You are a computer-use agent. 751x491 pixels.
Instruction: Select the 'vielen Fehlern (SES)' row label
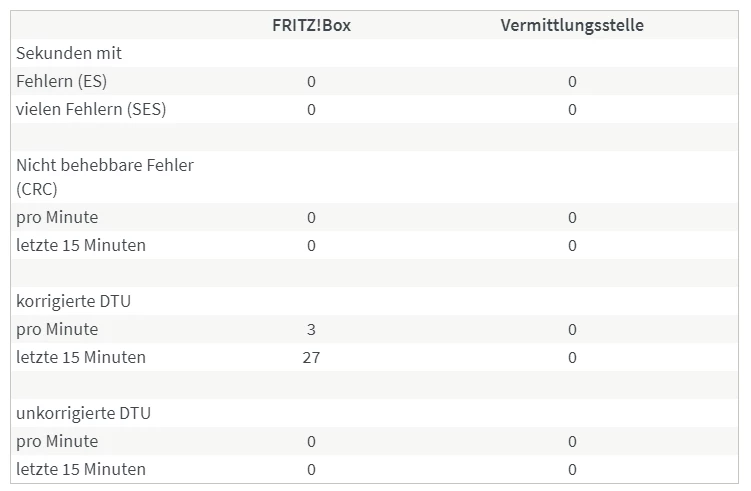pos(91,109)
